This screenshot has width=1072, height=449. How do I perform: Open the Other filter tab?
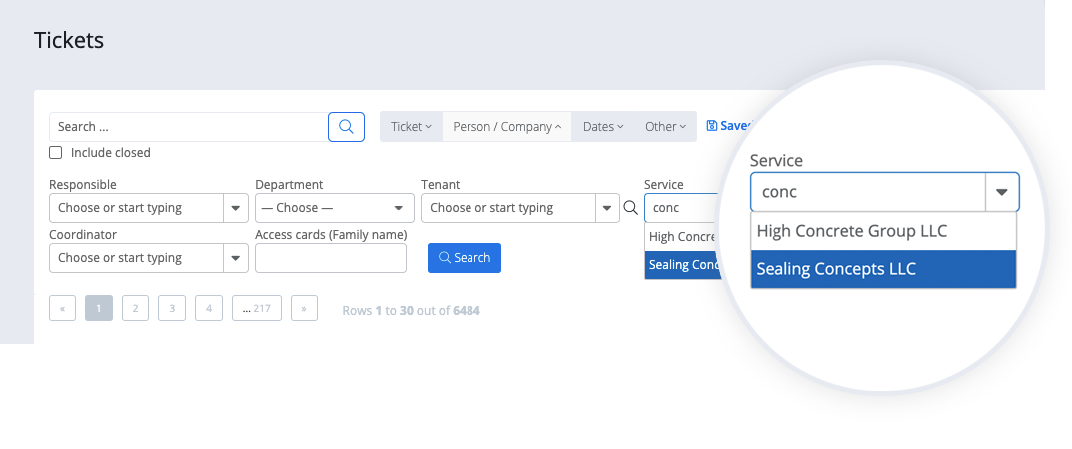pos(665,126)
